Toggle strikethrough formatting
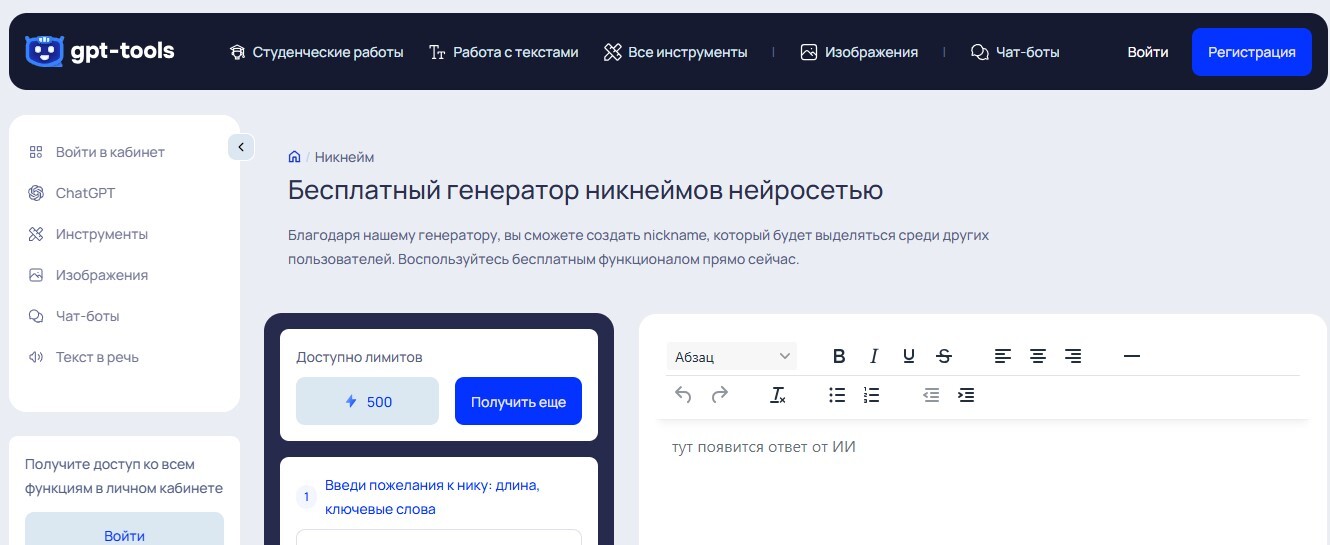 (x=944, y=356)
